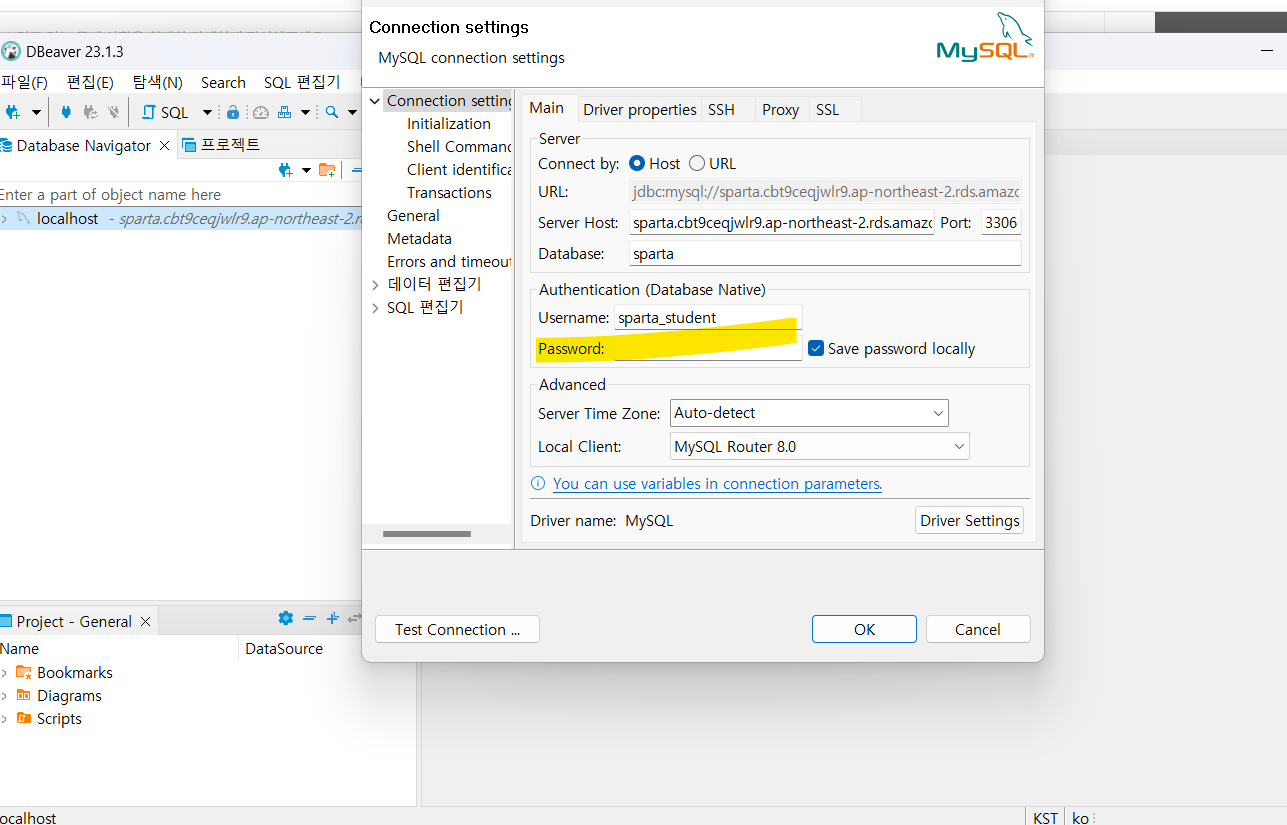Expand the Bookmarks folder
1287x825 pixels.
click(4, 672)
